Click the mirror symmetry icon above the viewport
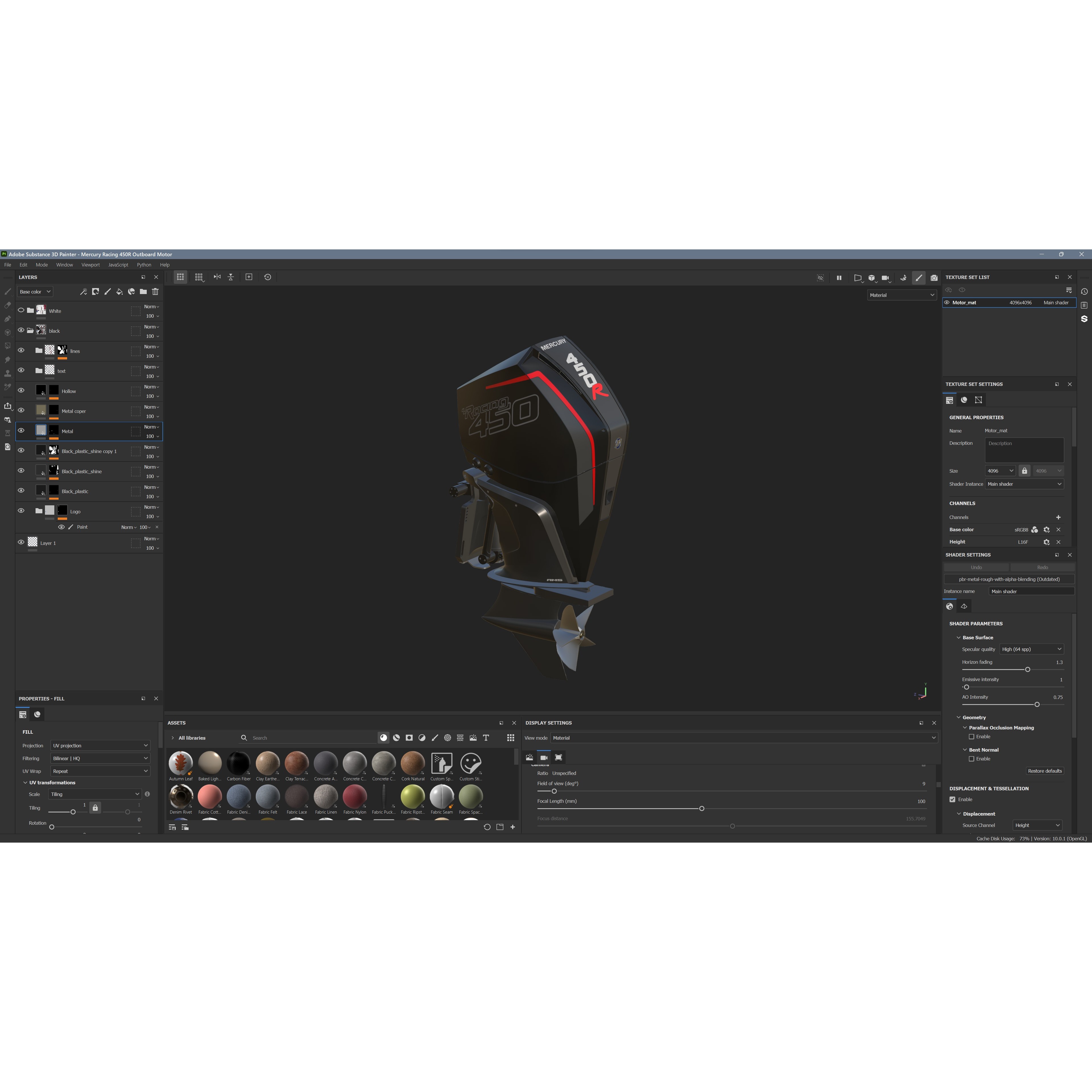Viewport: 1092px width, 1092px height. pyautogui.click(x=217, y=277)
